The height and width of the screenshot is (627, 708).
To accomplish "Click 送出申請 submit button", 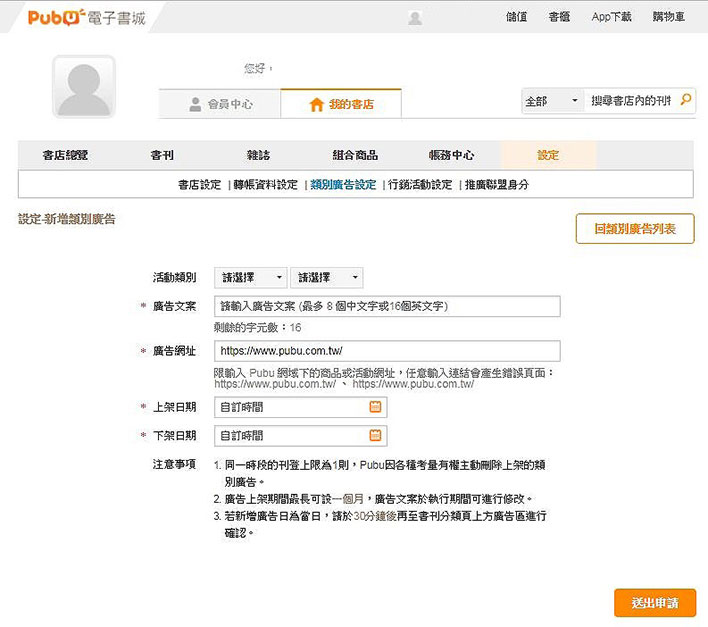I will [x=655, y=603].
